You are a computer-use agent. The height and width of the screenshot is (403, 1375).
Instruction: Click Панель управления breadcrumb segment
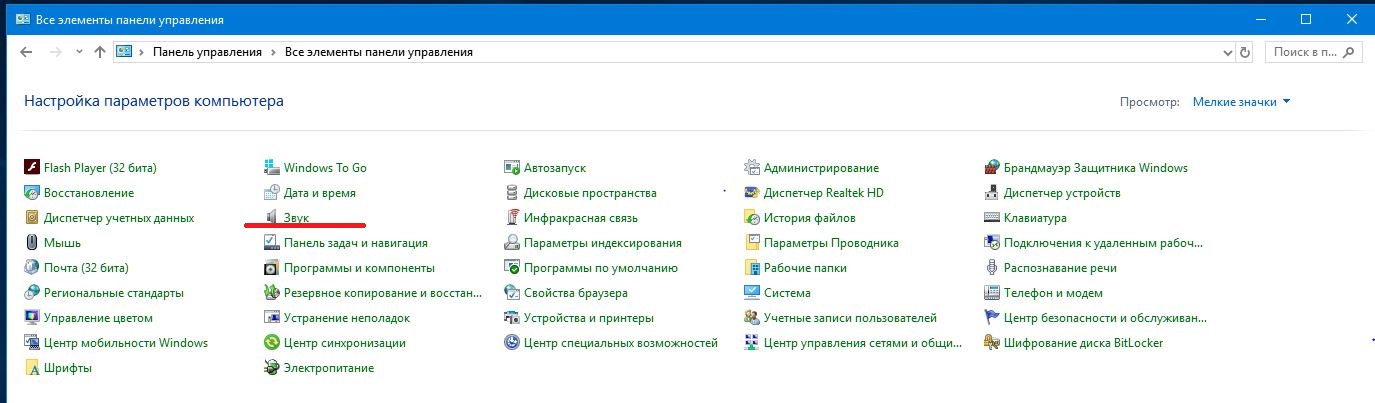[207, 52]
